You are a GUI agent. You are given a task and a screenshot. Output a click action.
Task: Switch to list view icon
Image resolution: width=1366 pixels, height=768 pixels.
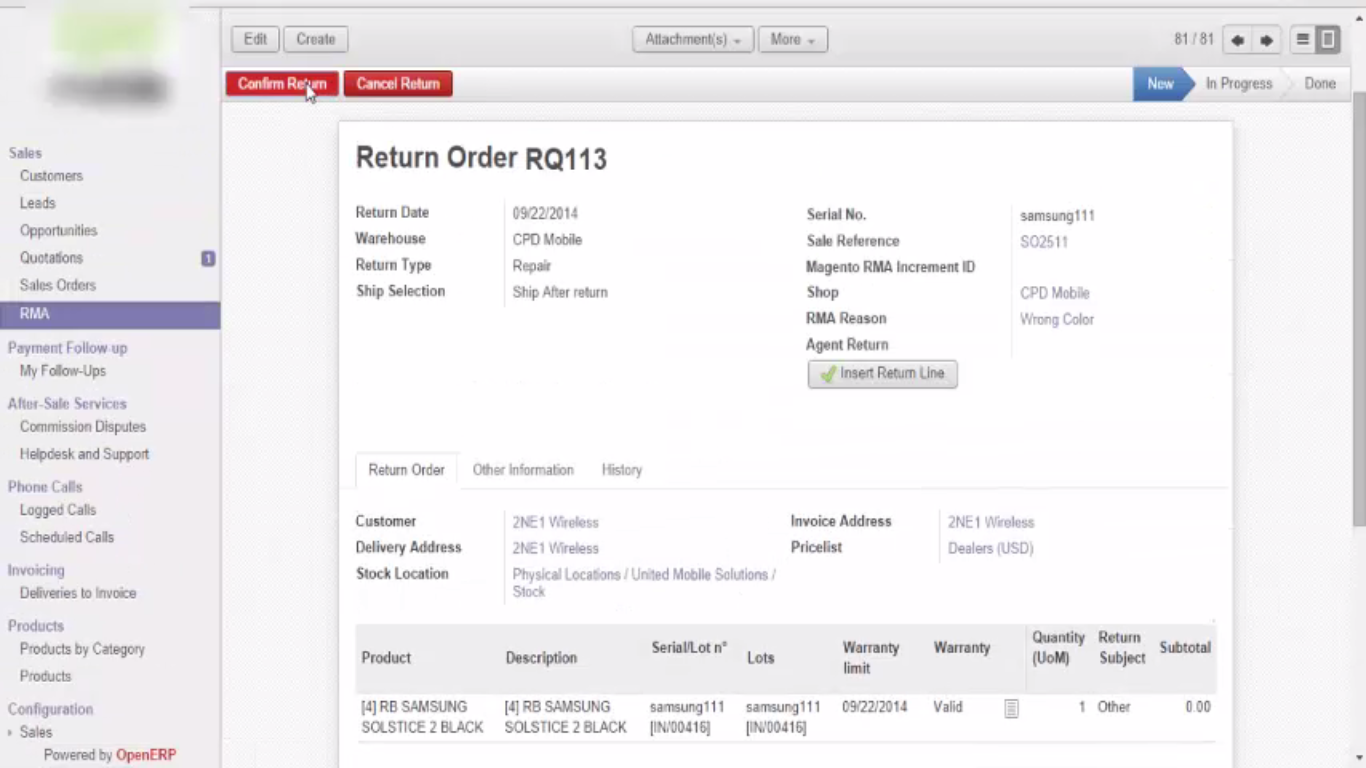pos(1302,40)
